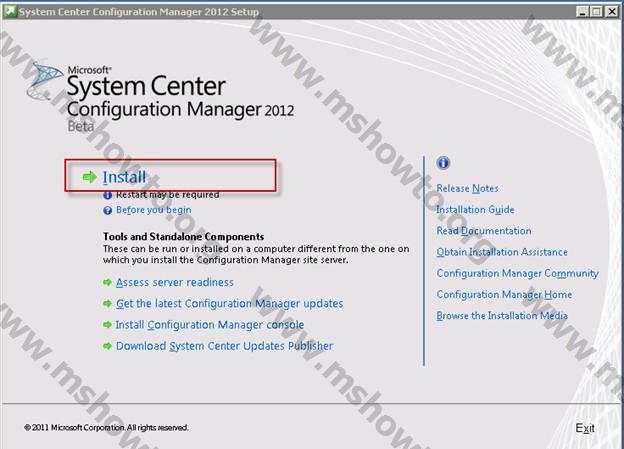Click the Tools and Standalone Components heading
624x449 pixels.
click(x=183, y=236)
